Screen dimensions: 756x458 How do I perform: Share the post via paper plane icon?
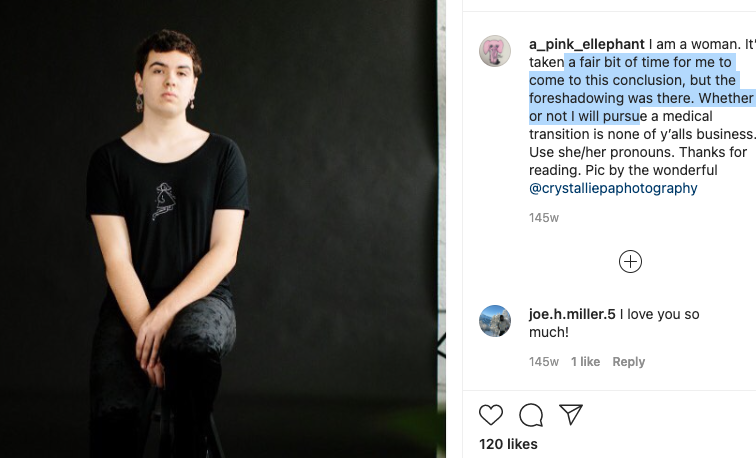[571, 414]
